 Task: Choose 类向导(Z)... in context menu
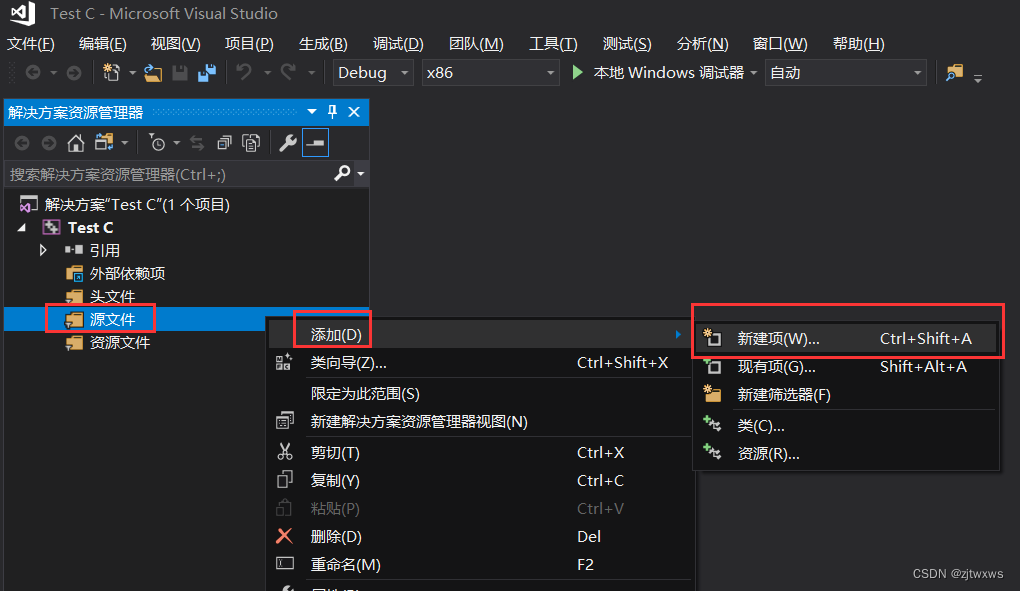tap(480, 363)
